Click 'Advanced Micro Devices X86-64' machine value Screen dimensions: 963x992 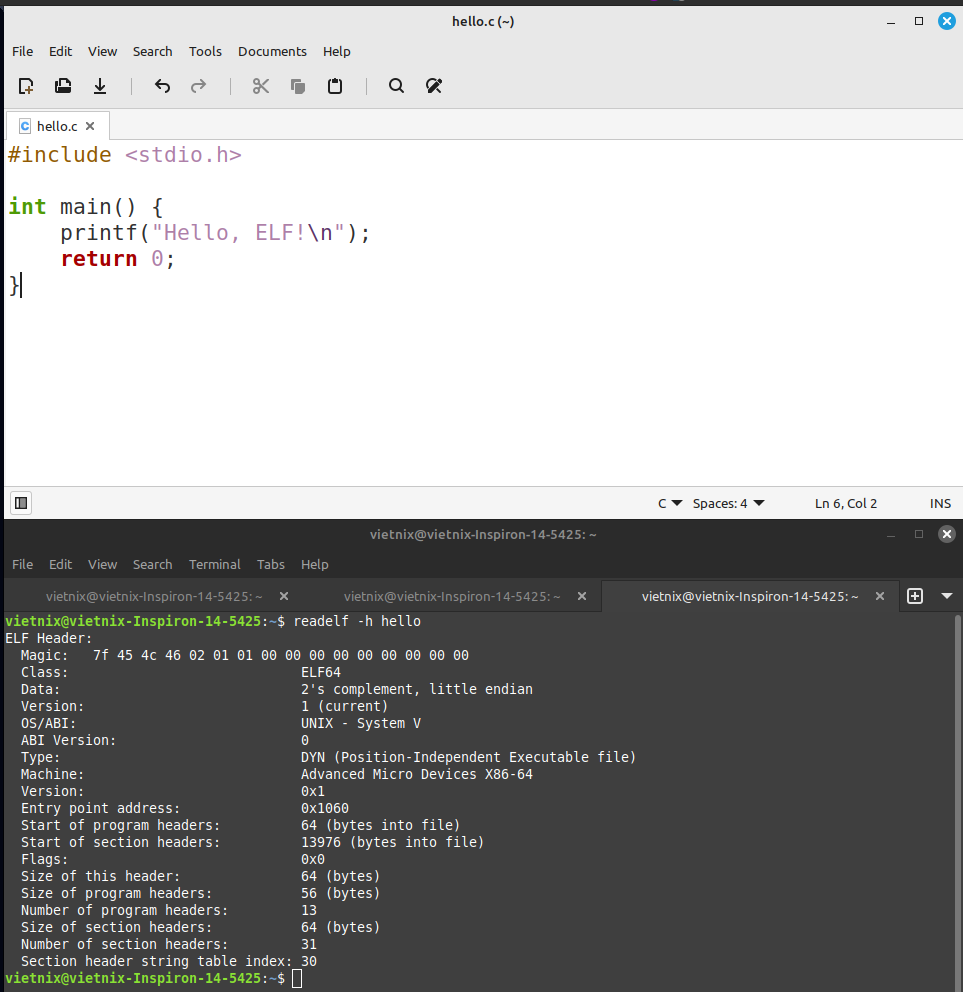tap(417, 774)
